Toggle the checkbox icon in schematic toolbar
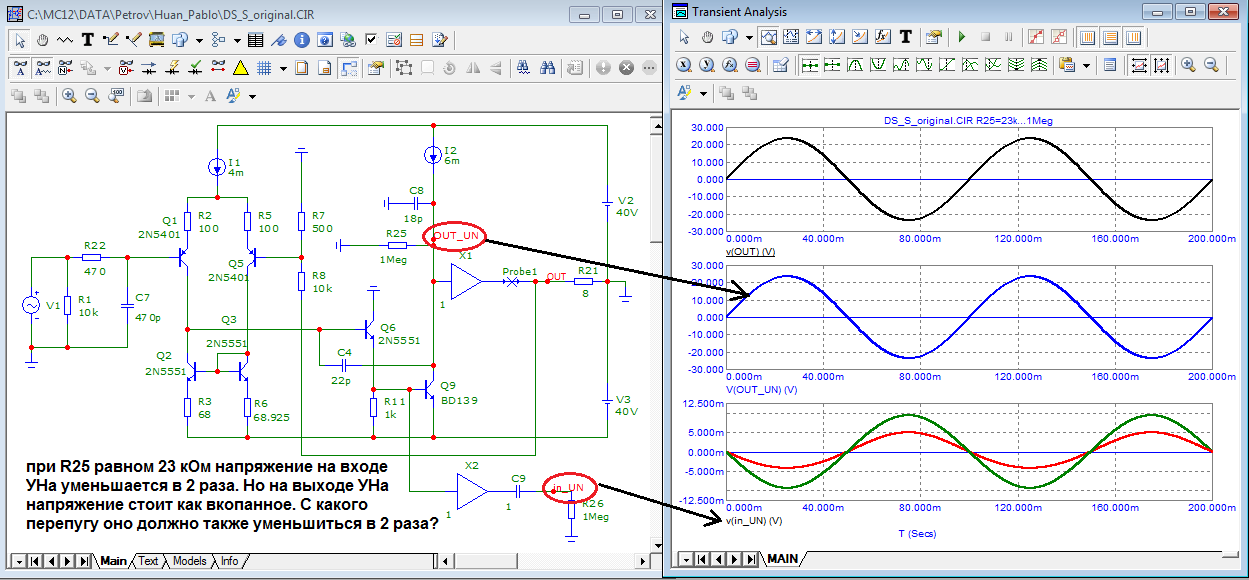Screen dimensions: 1249x580 coord(371,40)
